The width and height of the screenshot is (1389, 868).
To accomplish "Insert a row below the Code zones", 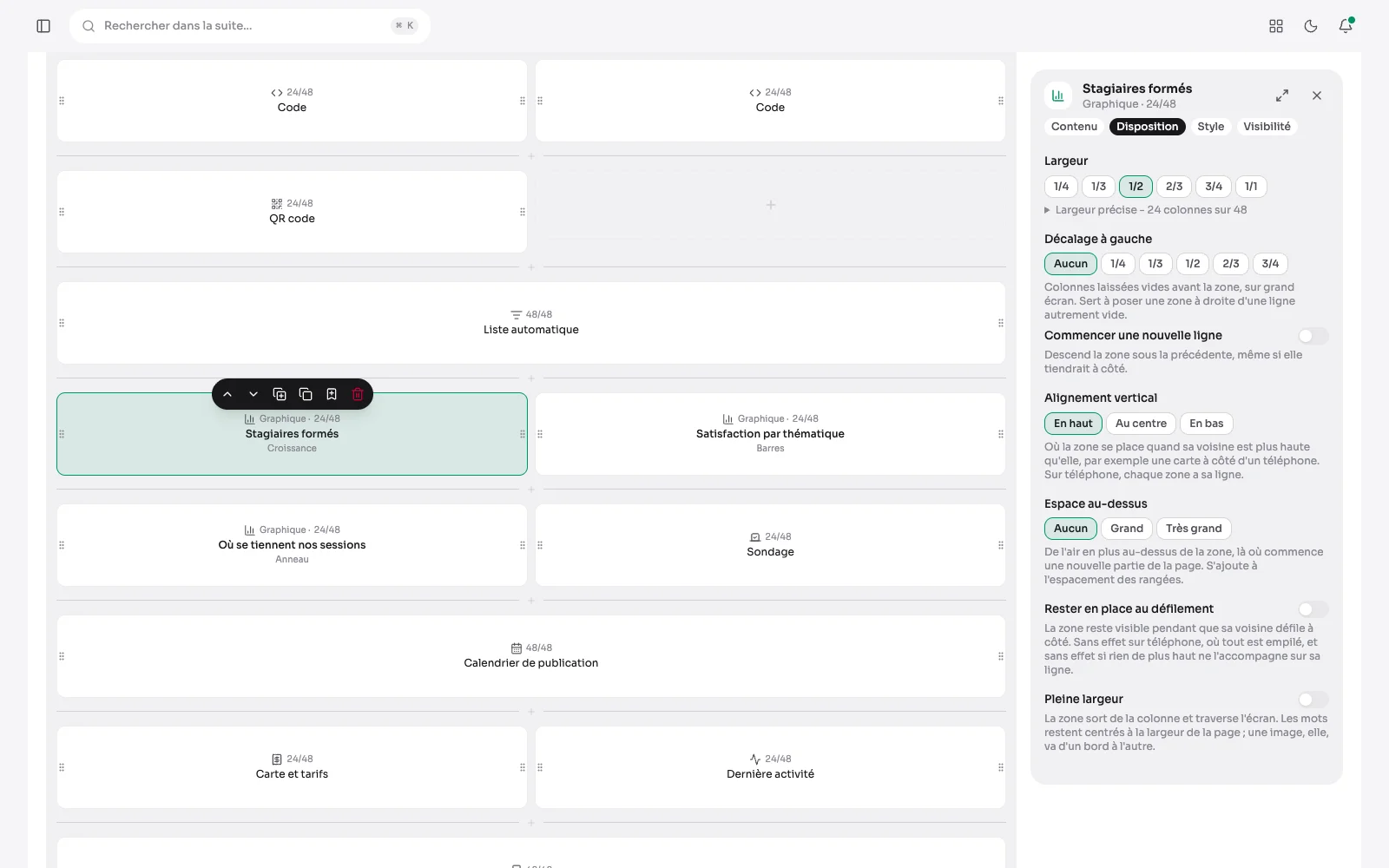I will click(531, 156).
